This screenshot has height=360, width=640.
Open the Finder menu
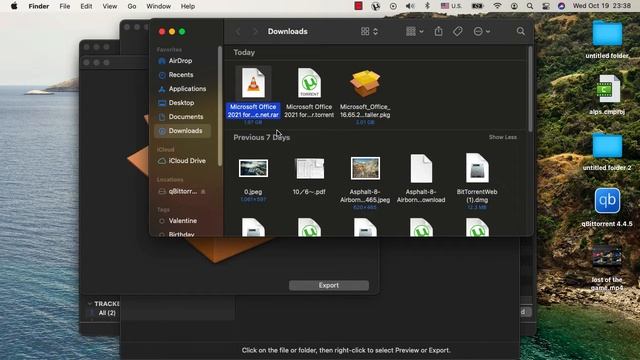click(x=39, y=6)
